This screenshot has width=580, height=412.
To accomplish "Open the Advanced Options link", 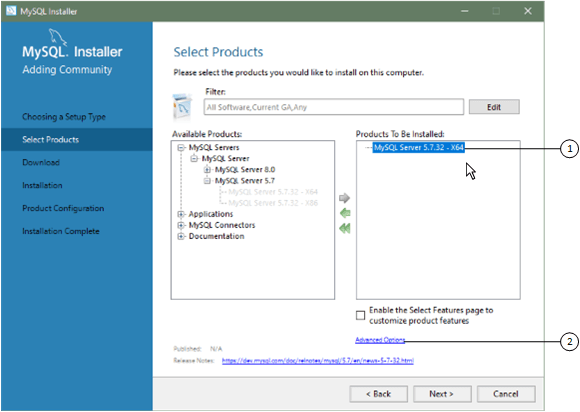I will pyautogui.click(x=380, y=340).
